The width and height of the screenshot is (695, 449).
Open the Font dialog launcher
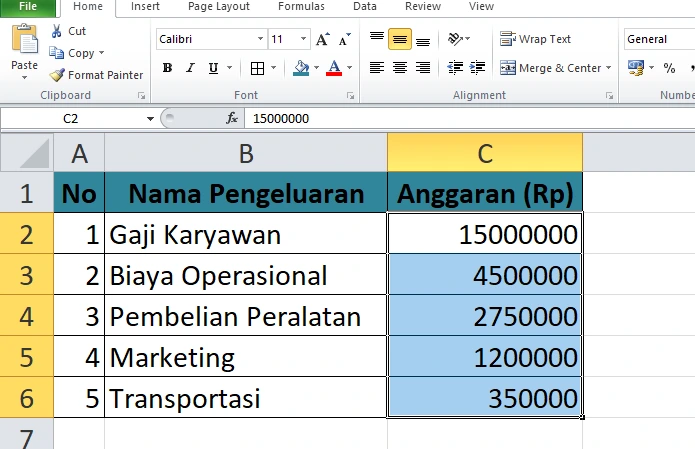pos(350,95)
